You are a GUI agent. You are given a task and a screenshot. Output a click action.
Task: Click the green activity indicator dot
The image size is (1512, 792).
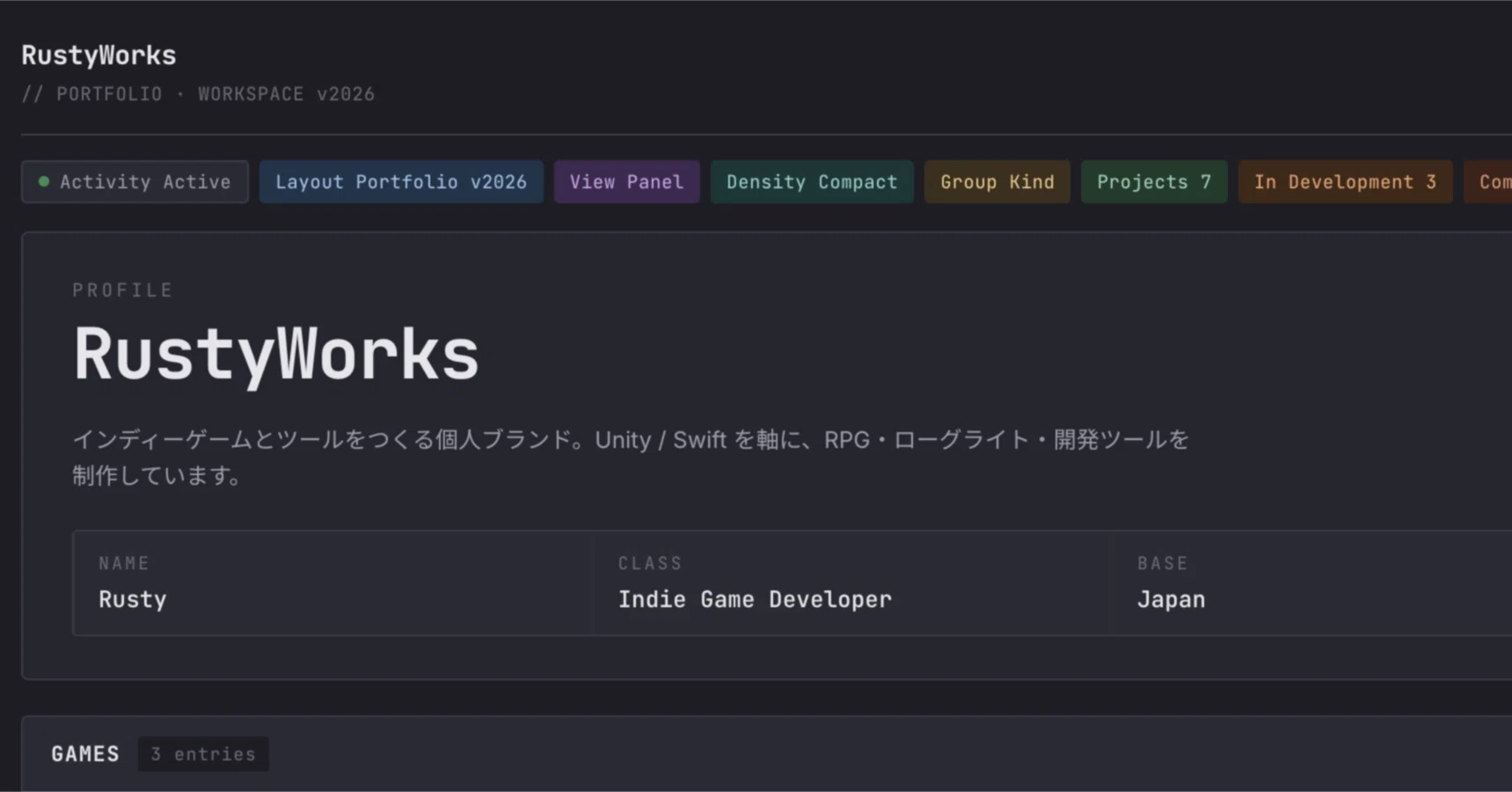44,182
